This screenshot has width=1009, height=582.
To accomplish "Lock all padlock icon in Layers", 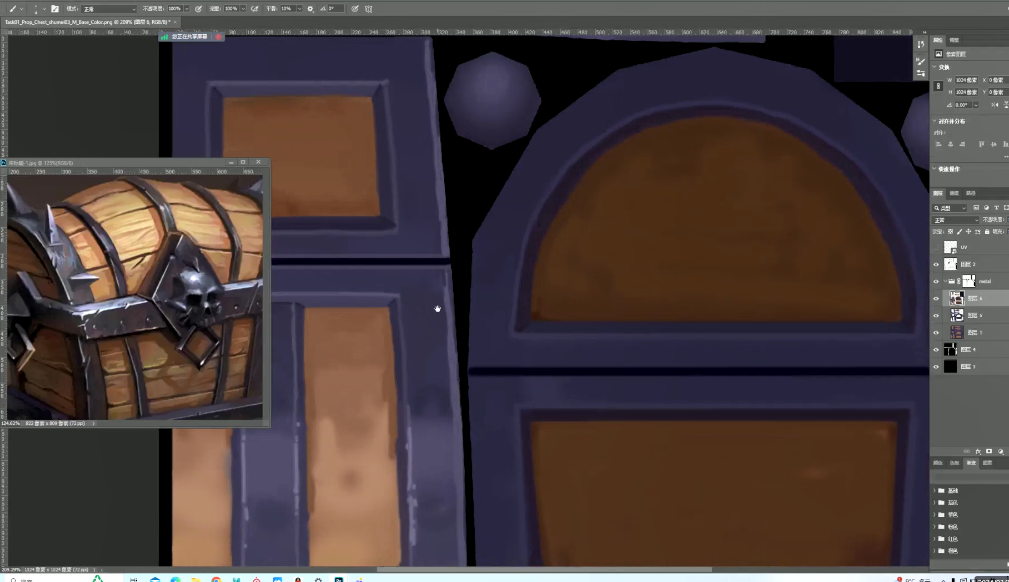I will pyautogui.click(x=987, y=231).
